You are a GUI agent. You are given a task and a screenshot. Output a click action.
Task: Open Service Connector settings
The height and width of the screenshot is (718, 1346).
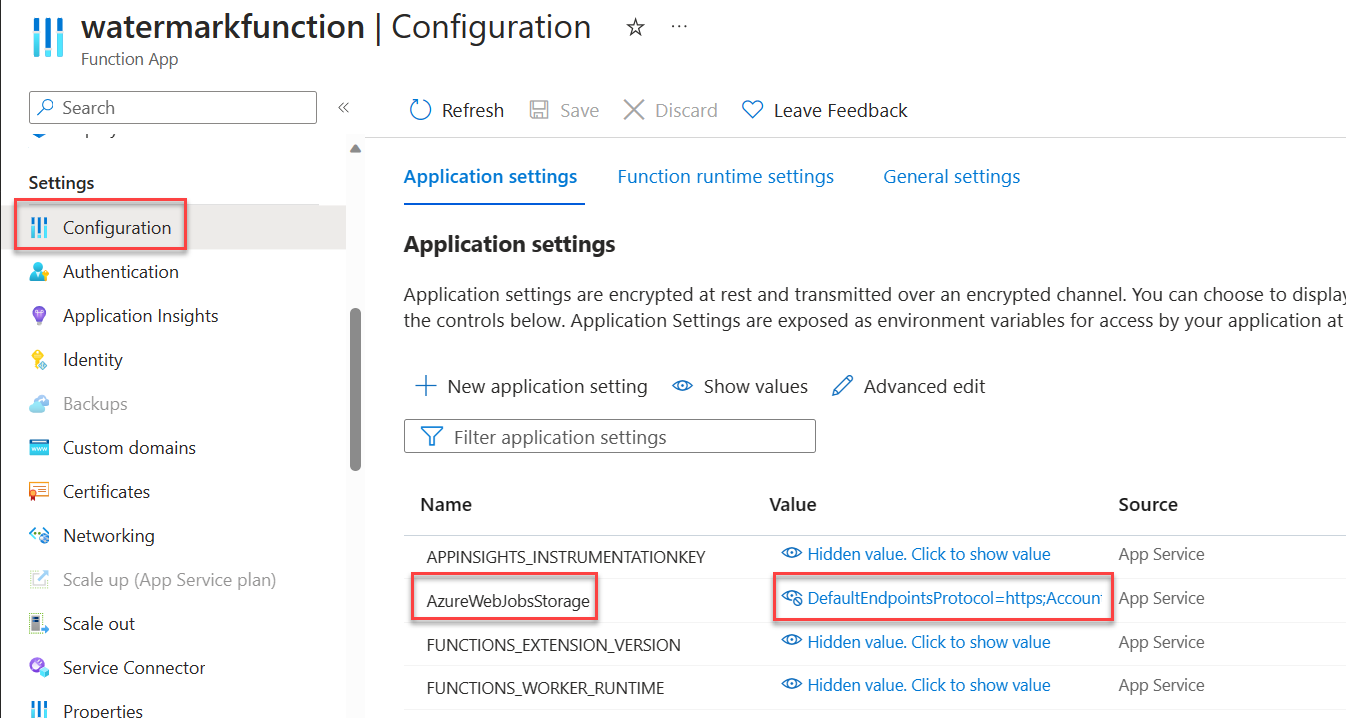click(x=135, y=667)
